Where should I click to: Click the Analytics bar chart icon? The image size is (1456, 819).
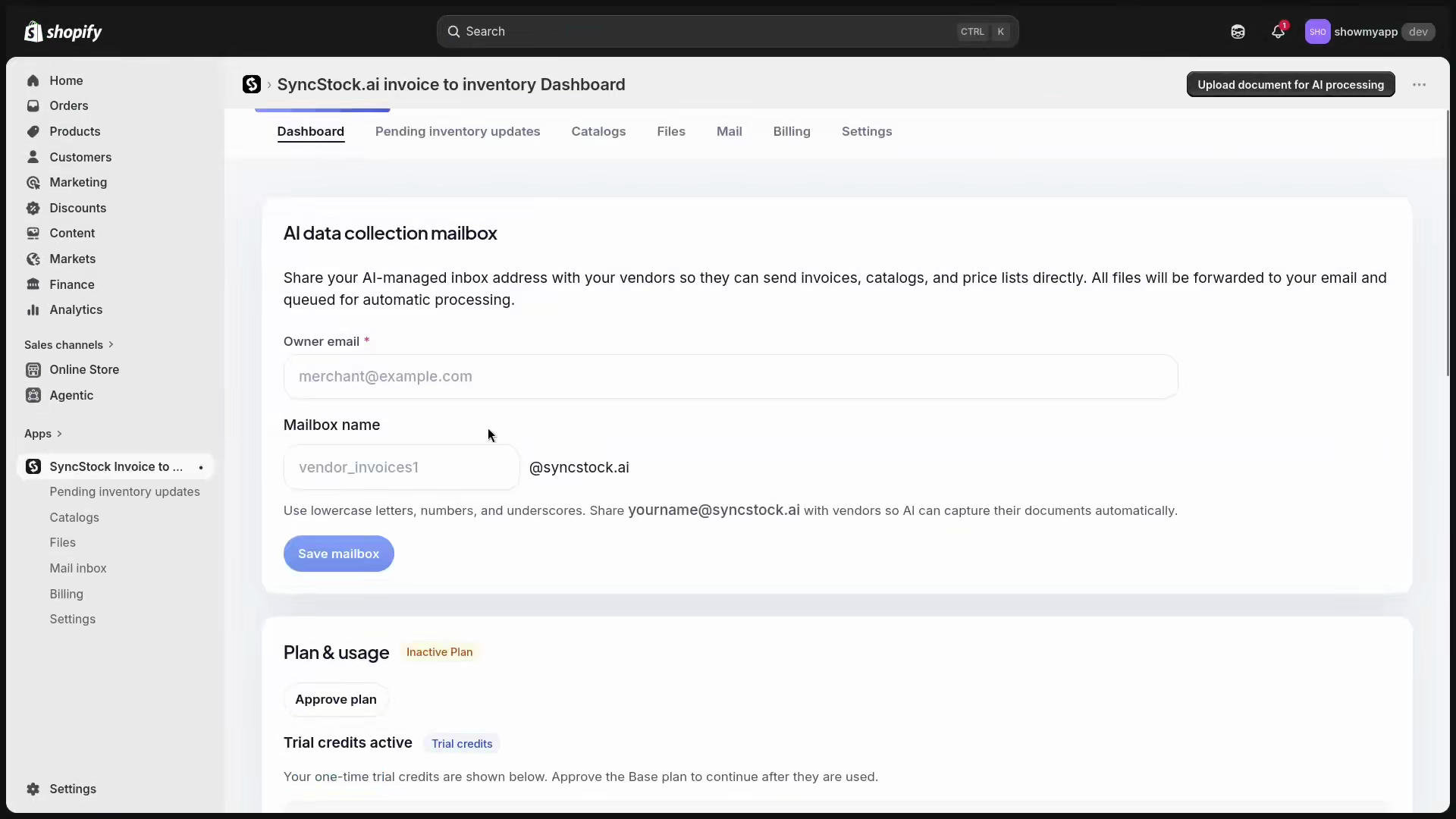33,309
